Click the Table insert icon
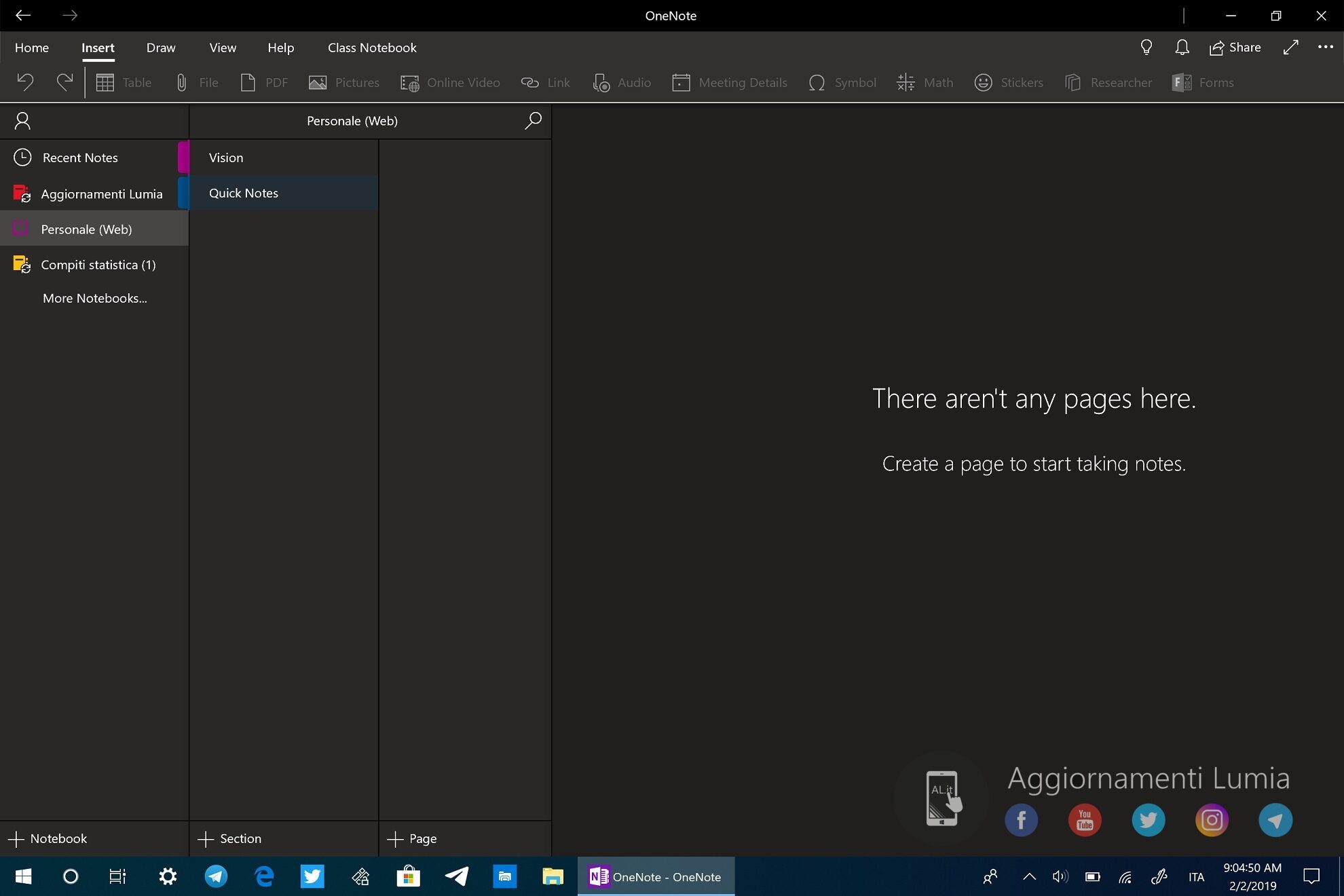 105,82
